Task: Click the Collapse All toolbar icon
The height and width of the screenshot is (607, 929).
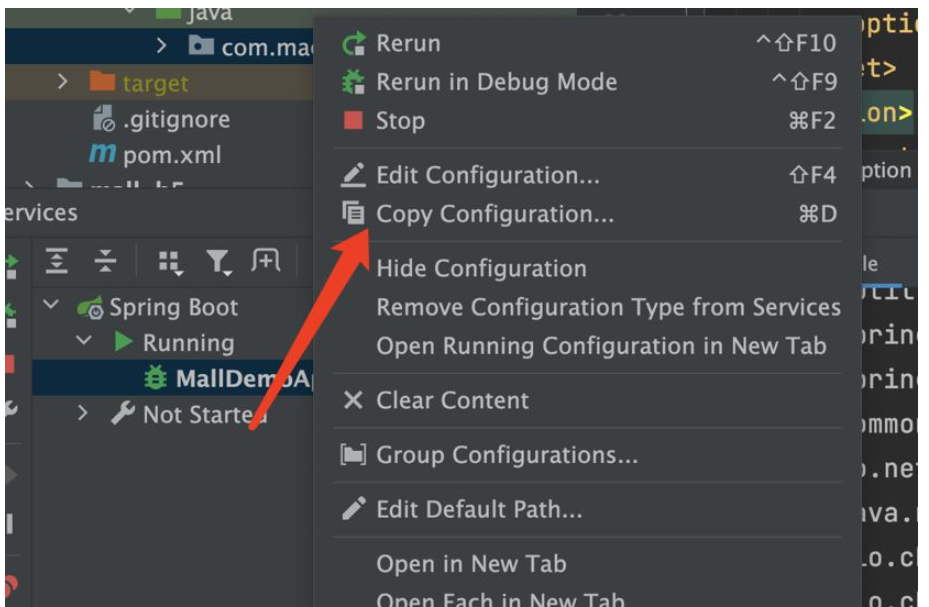Action: pos(105,262)
